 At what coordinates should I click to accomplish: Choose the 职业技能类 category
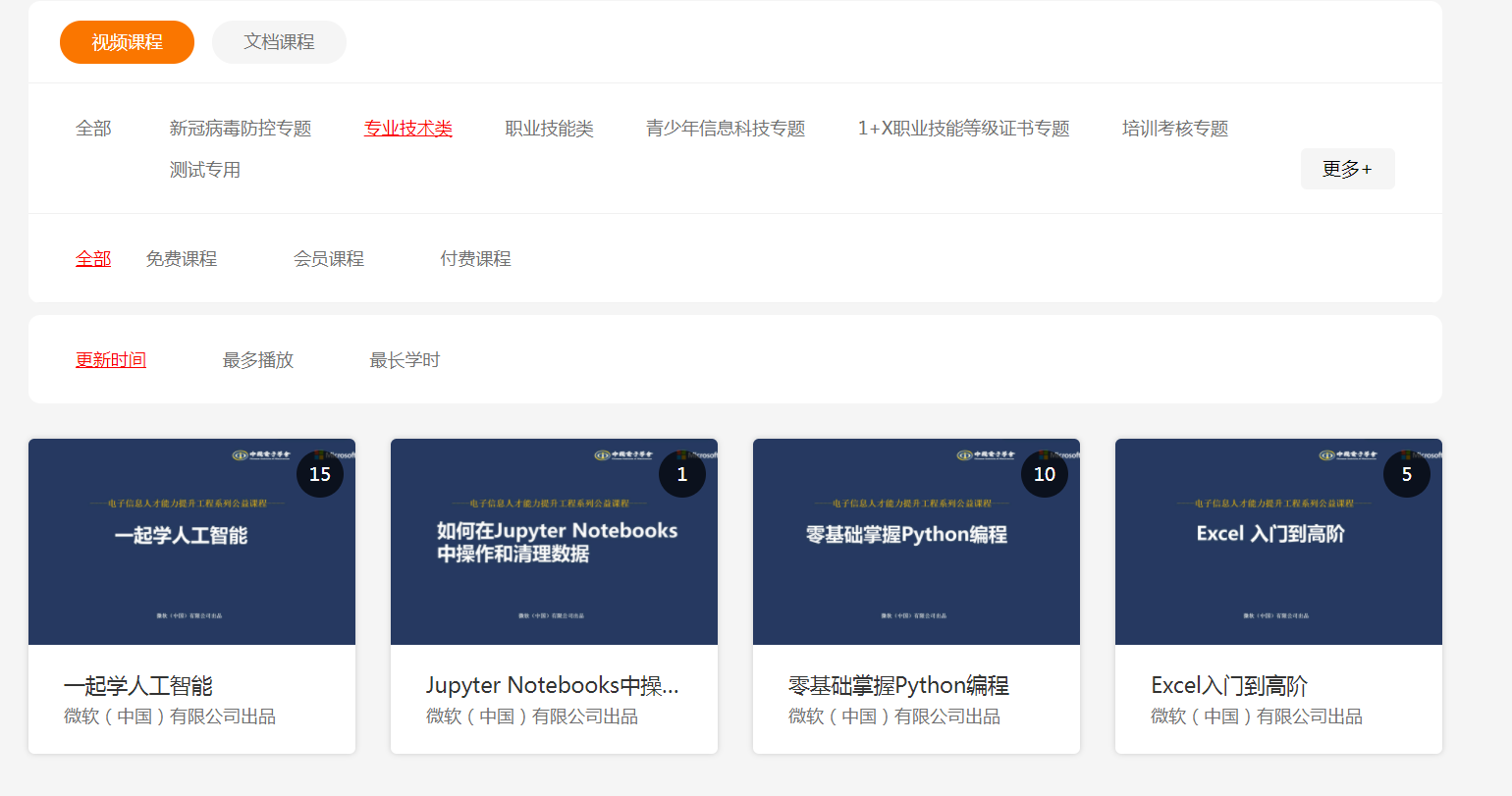[x=550, y=129]
